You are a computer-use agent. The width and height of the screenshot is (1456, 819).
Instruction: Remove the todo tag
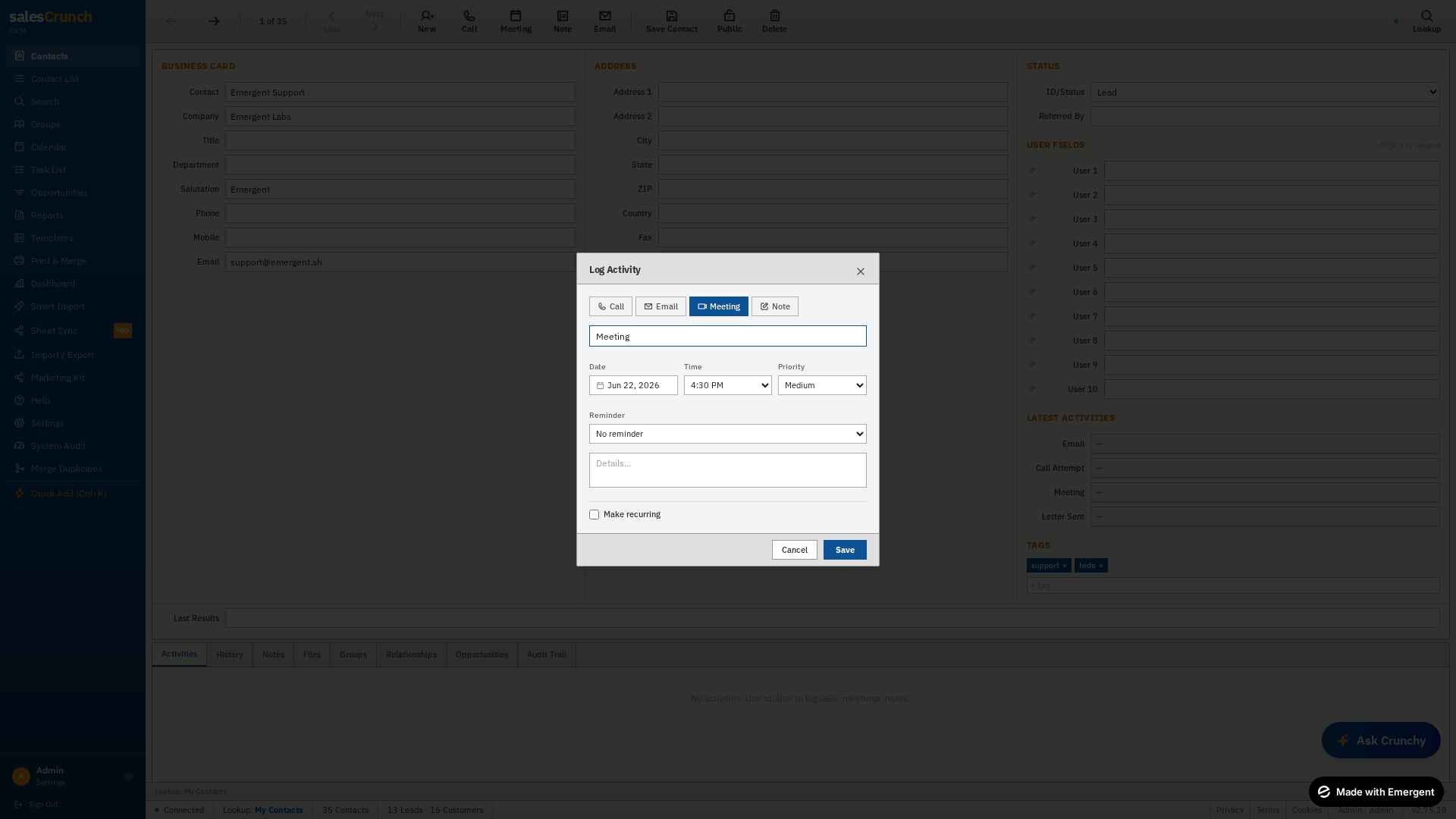pyautogui.click(x=1101, y=566)
